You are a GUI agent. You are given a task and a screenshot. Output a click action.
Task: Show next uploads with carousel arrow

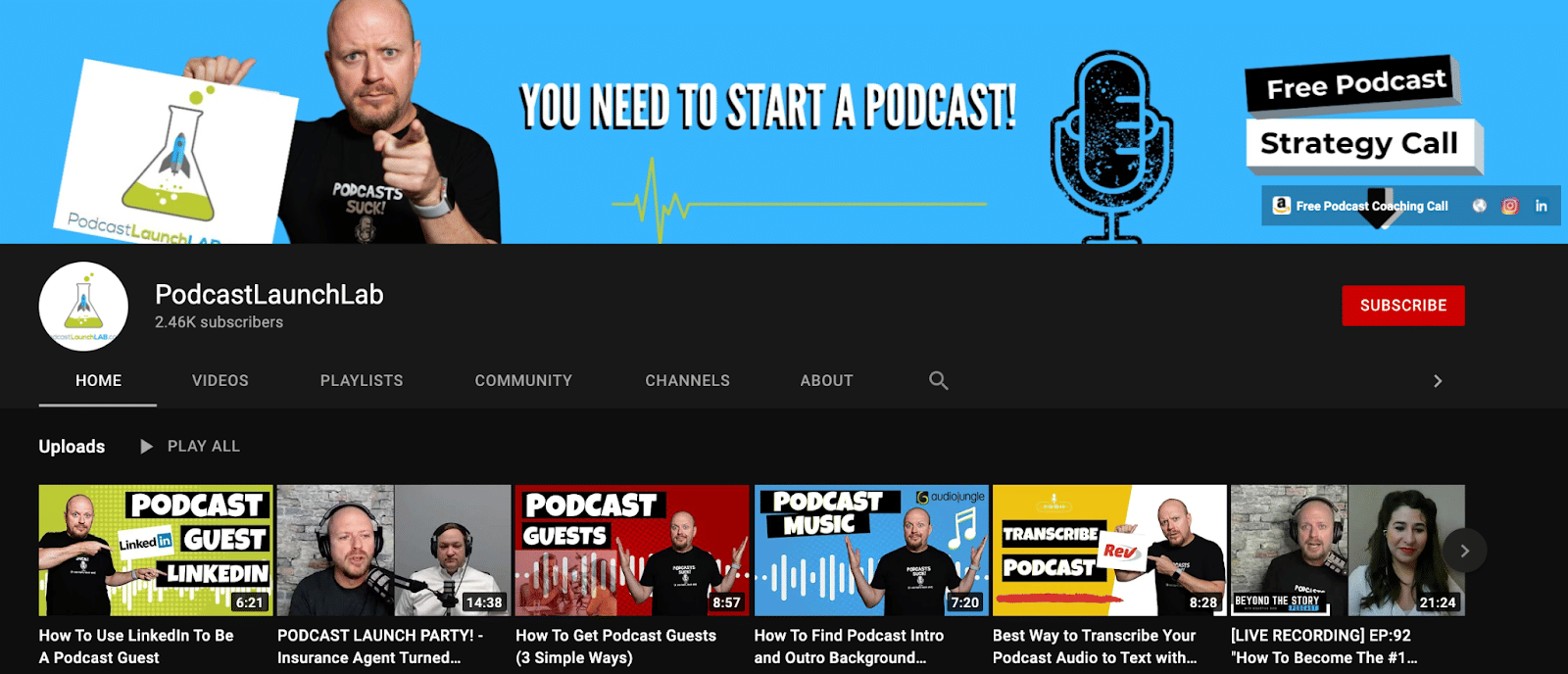pyautogui.click(x=1464, y=551)
